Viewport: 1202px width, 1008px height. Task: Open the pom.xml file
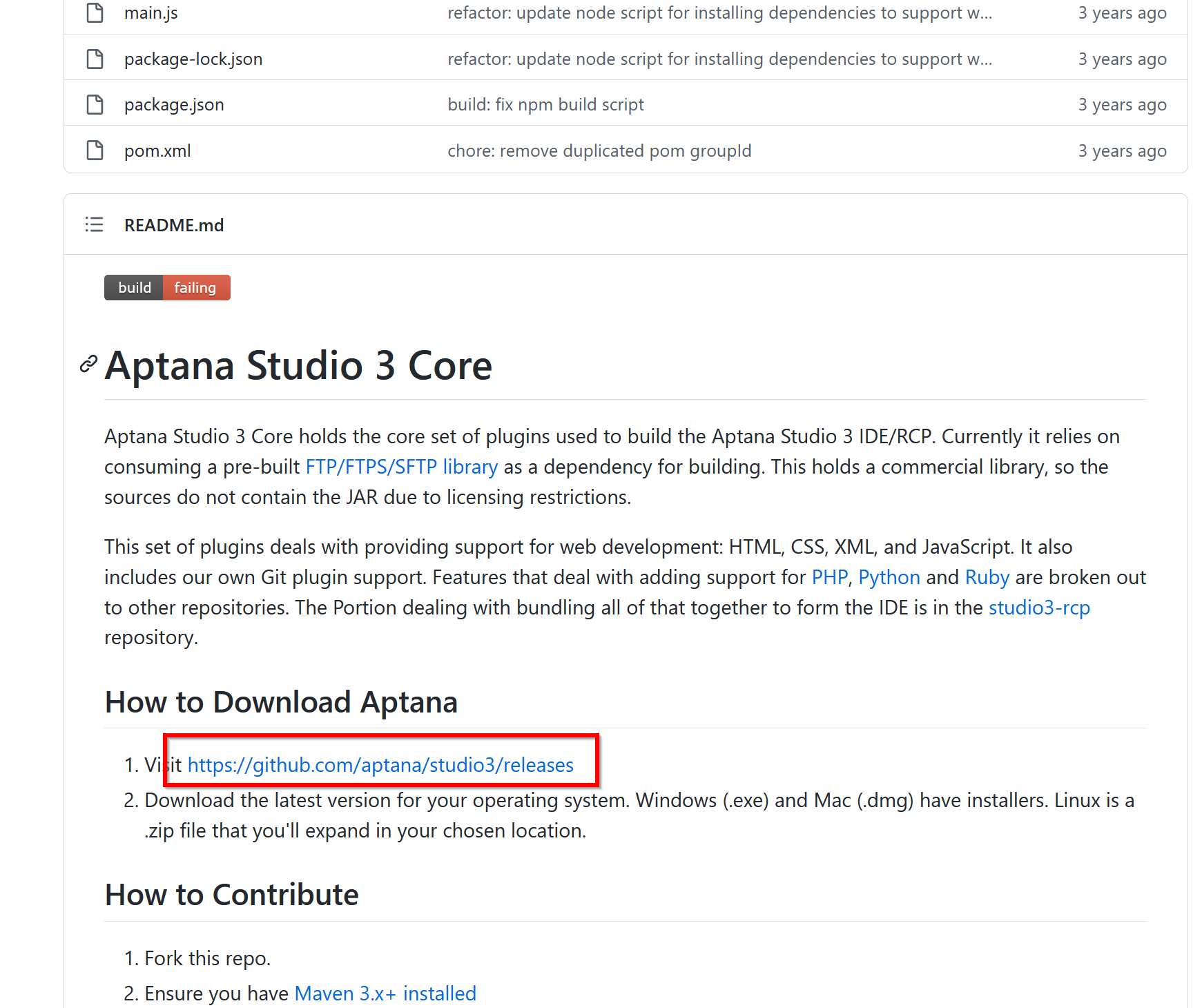(x=157, y=151)
